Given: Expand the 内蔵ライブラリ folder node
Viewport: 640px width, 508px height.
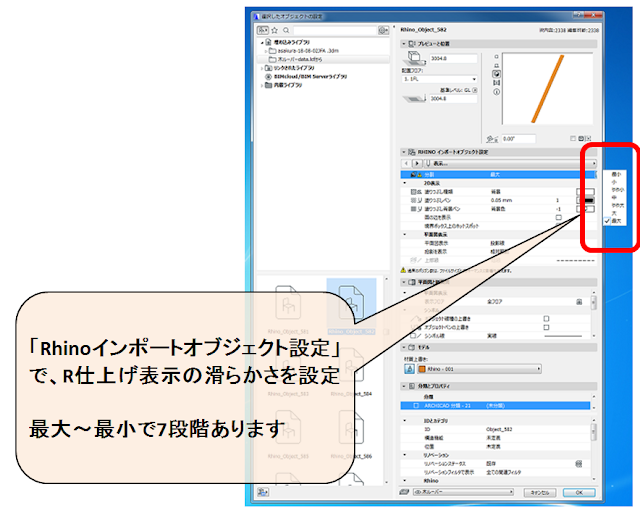Looking at the screenshot, I should tap(262, 85).
